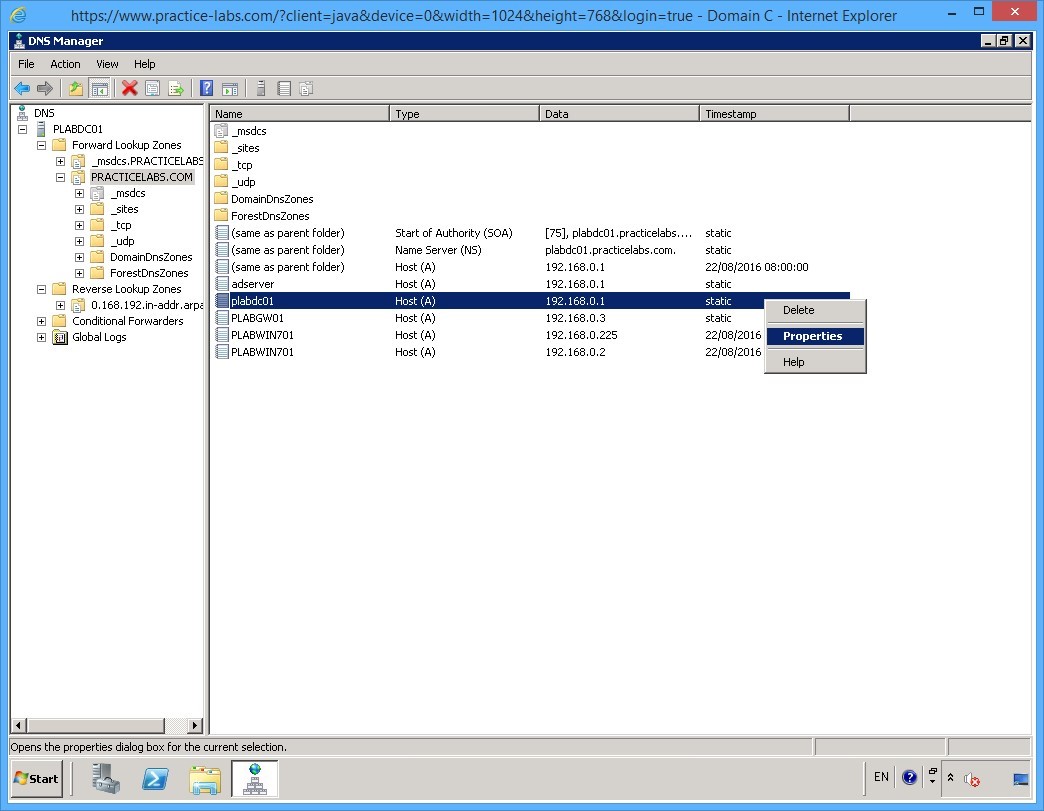Open the Start button
This screenshot has height=811, width=1044.
(x=36, y=778)
